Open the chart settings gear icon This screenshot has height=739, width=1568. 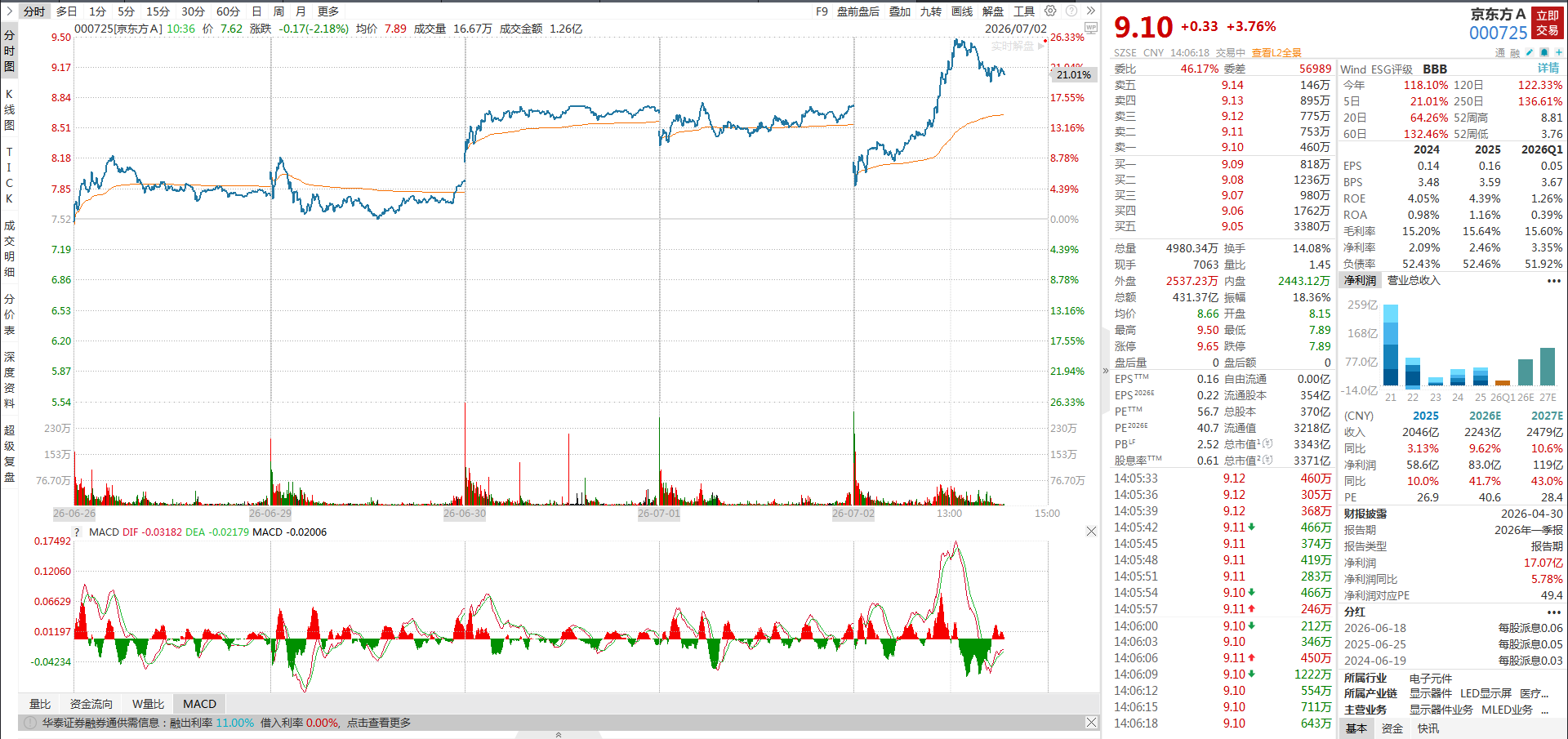(x=1050, y=11)
